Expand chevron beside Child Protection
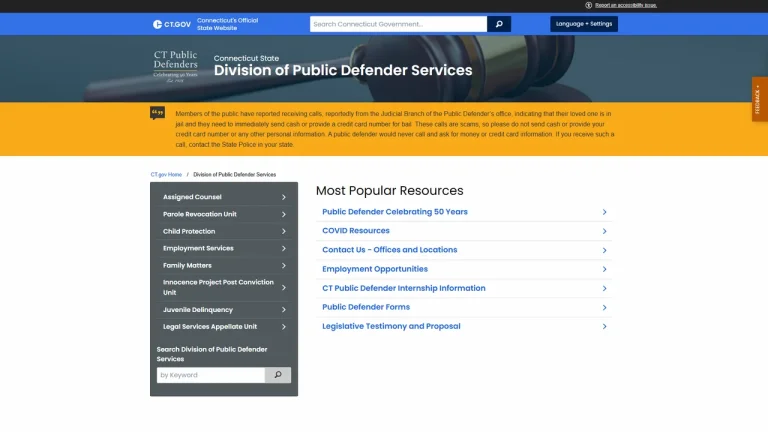Image resolution: width=768 pixels, height=432 pixels. coord(284,231)
